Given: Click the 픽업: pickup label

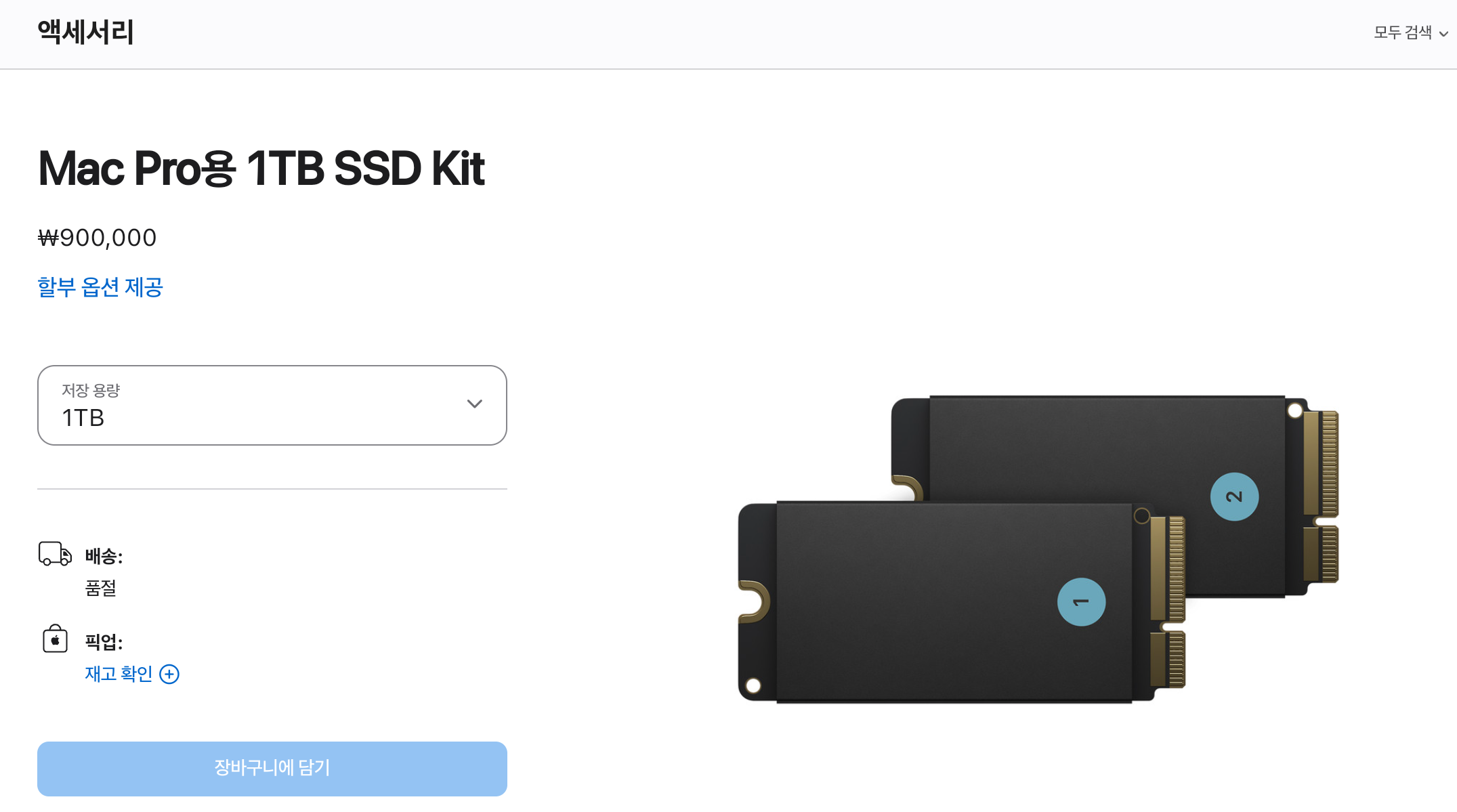Looking at the screenshot, I should (x=104, y=641).
